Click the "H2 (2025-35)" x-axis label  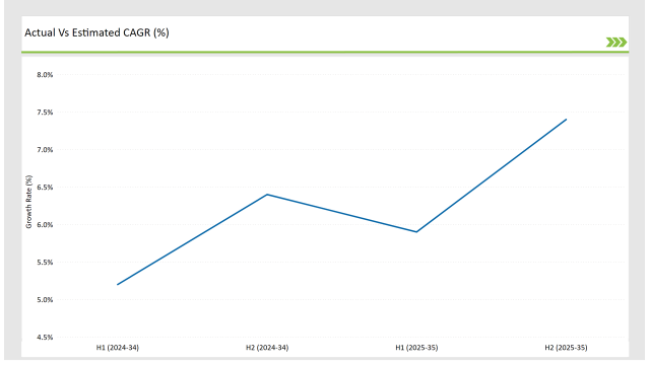coord(566,348)
